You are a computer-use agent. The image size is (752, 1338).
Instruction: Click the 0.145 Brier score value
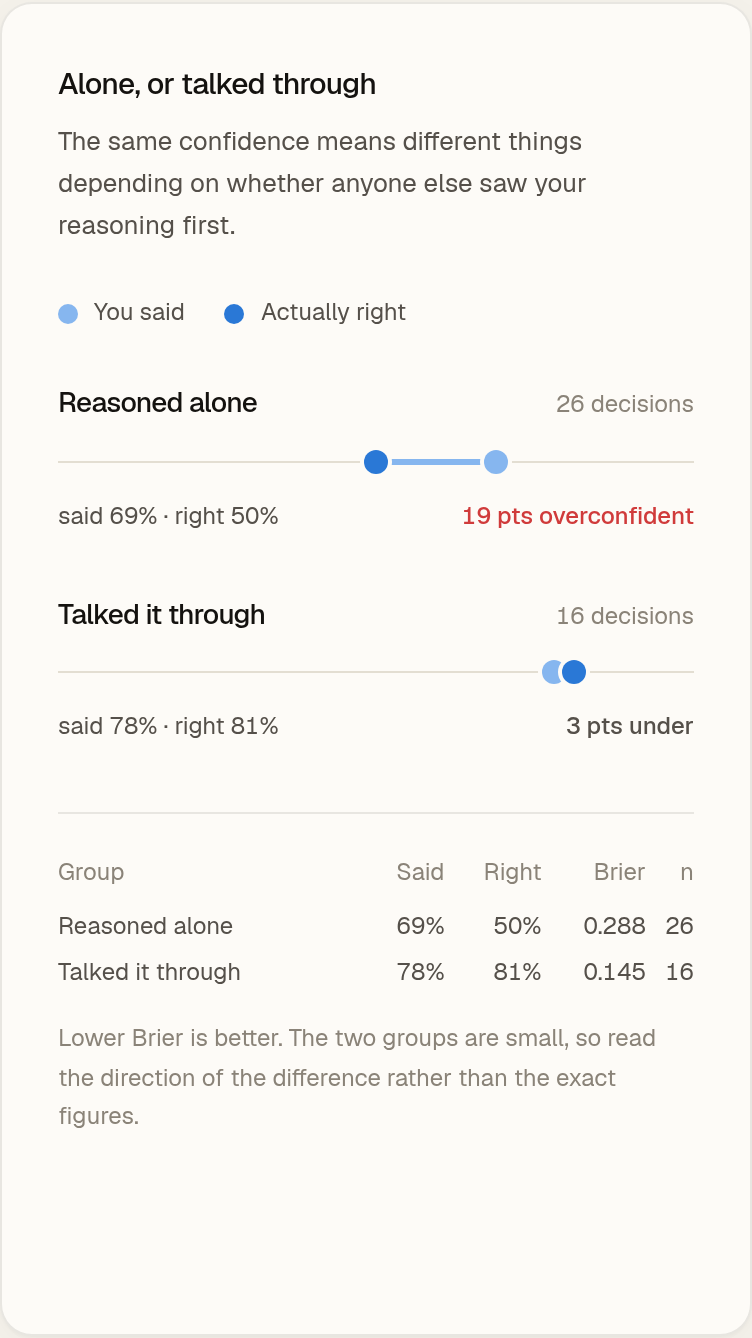[x=615, y=972]
